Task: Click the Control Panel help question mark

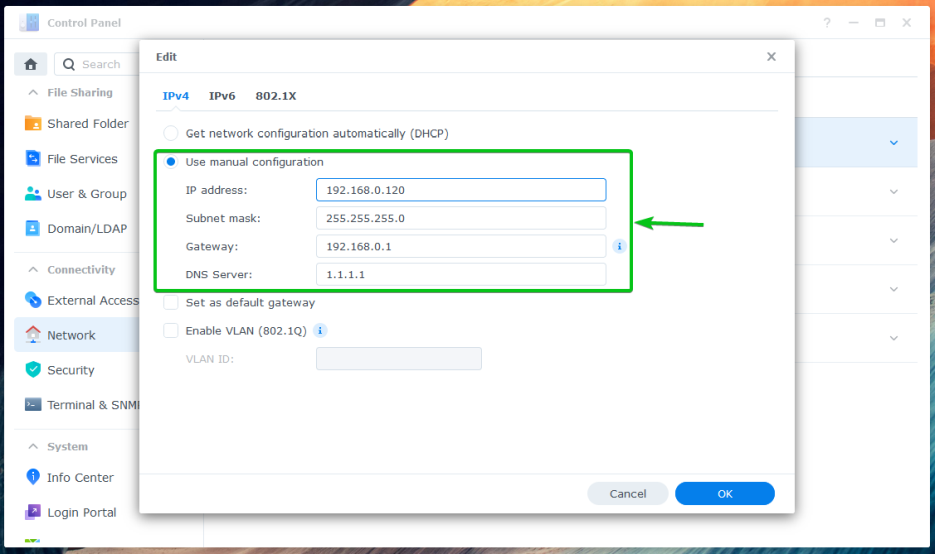Action: 827,23
